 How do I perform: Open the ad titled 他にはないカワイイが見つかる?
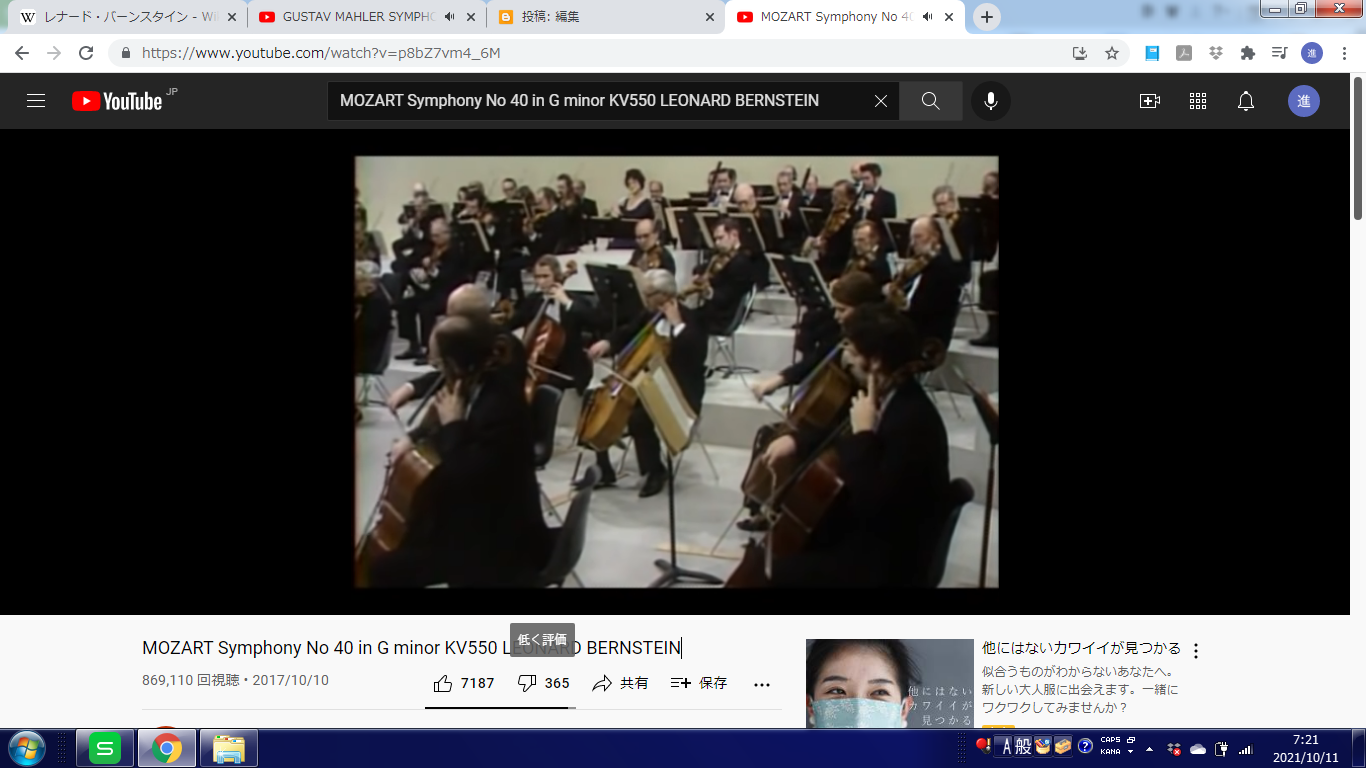coord(1081,648)
